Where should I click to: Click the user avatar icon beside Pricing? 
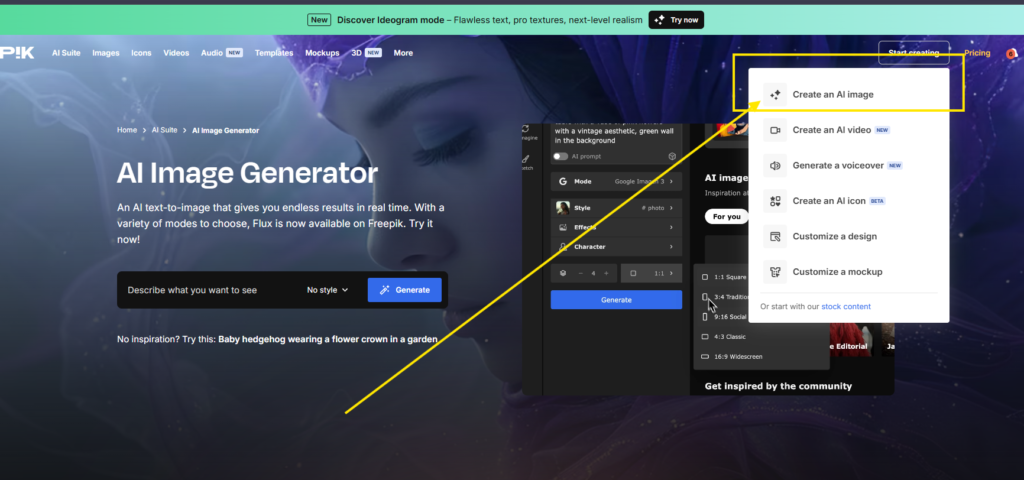click(1011, 53)
